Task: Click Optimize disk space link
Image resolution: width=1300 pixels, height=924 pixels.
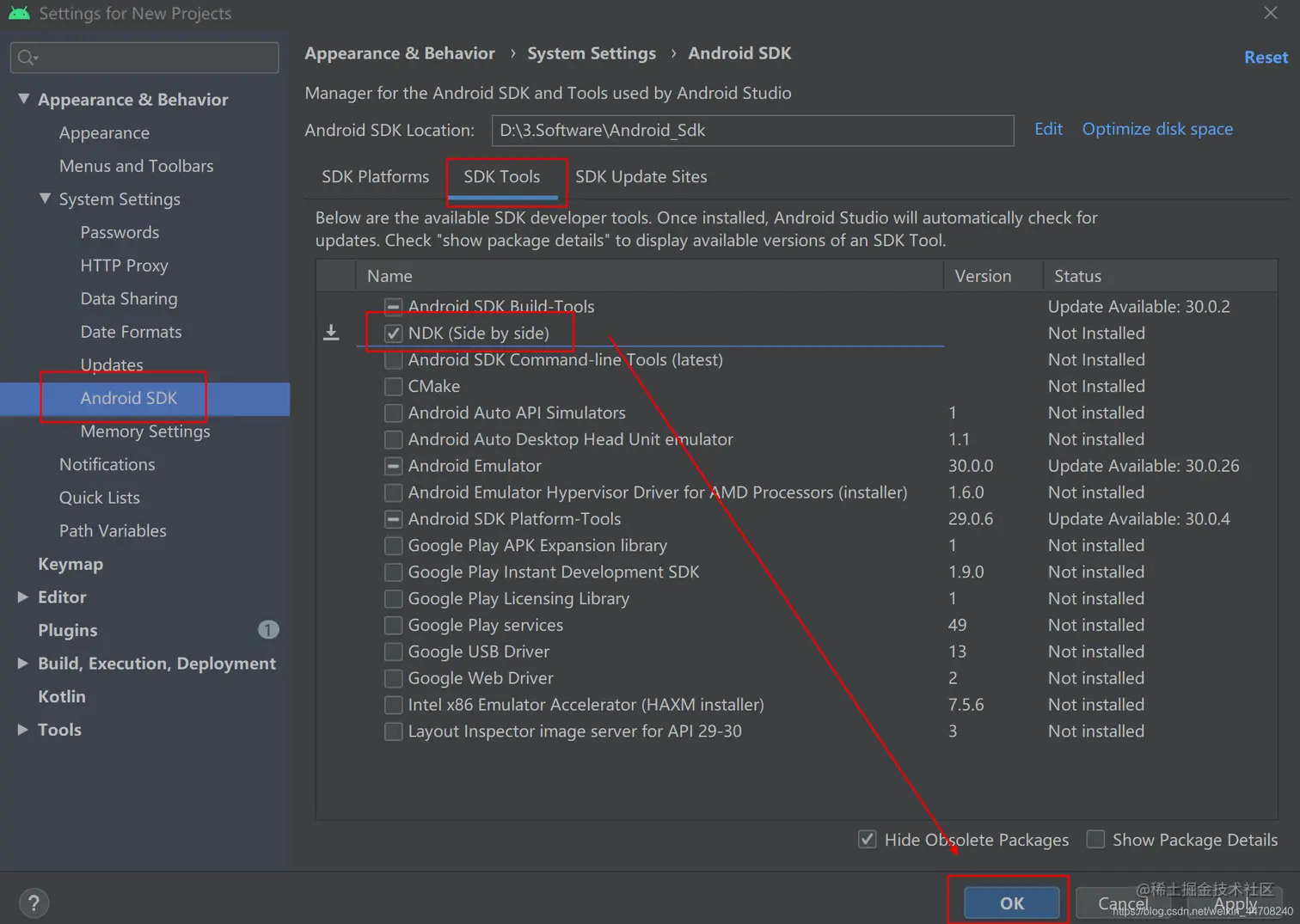Action: point(1157,129)
